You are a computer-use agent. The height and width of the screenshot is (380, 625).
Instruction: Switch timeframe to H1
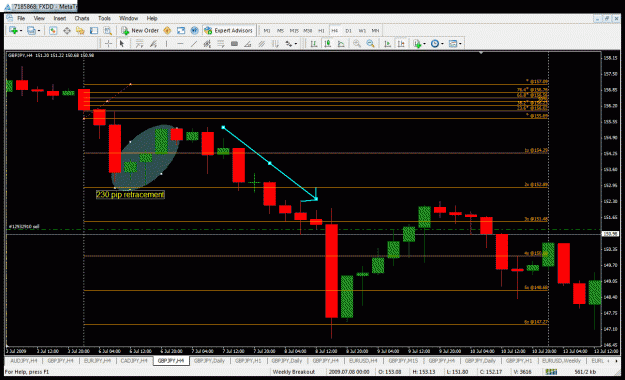coord(321,31)
